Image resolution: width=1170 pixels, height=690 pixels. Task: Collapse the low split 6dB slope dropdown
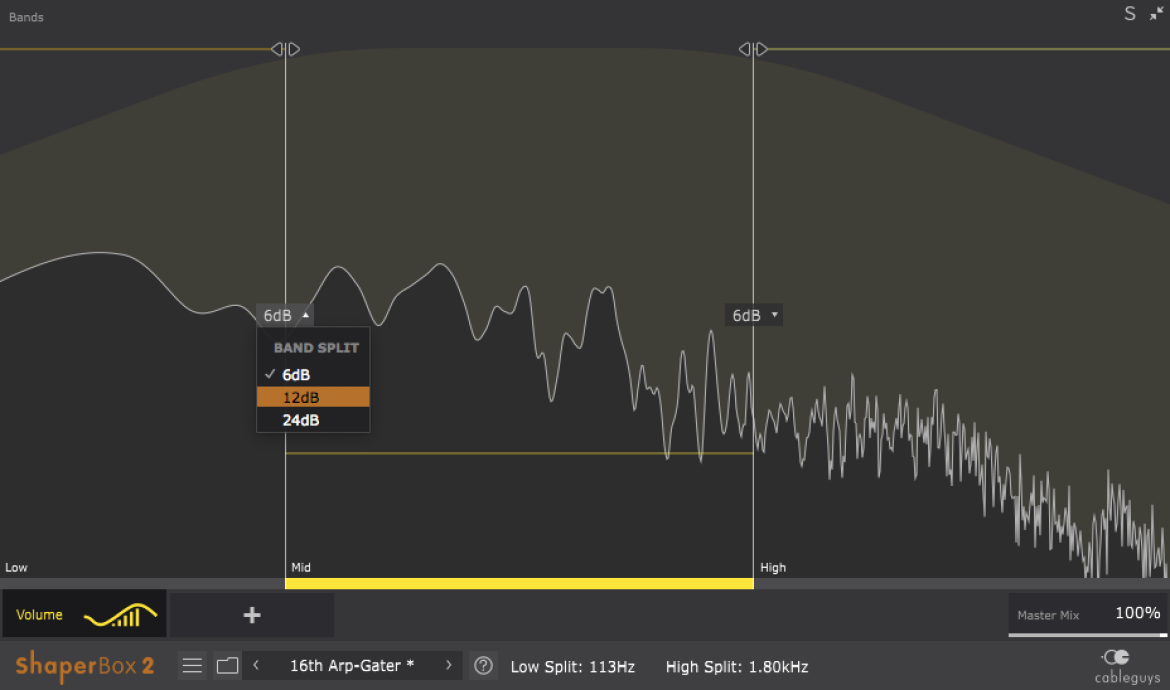coord(285,316)
